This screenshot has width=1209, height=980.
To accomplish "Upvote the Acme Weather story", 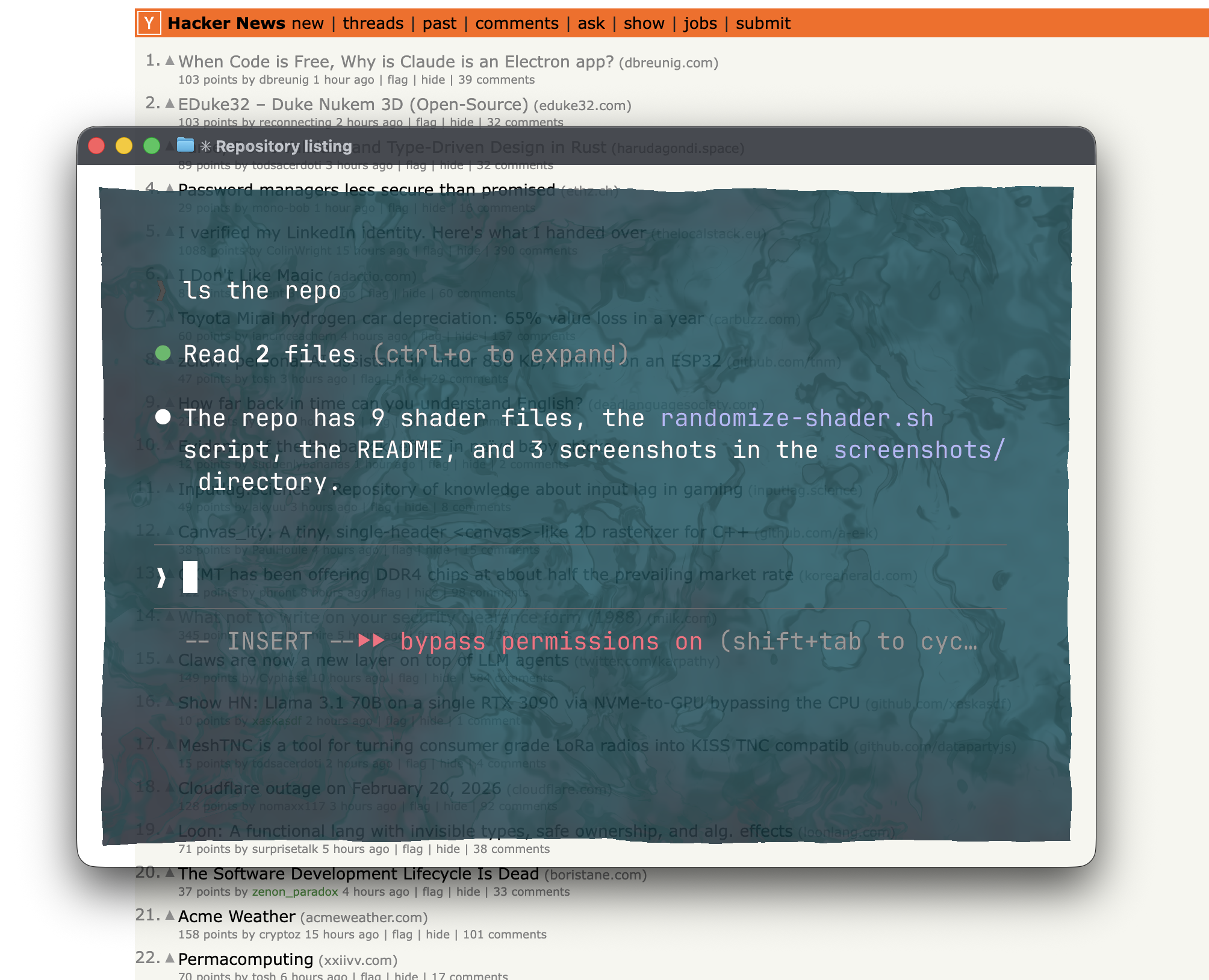I will [170, 916].
